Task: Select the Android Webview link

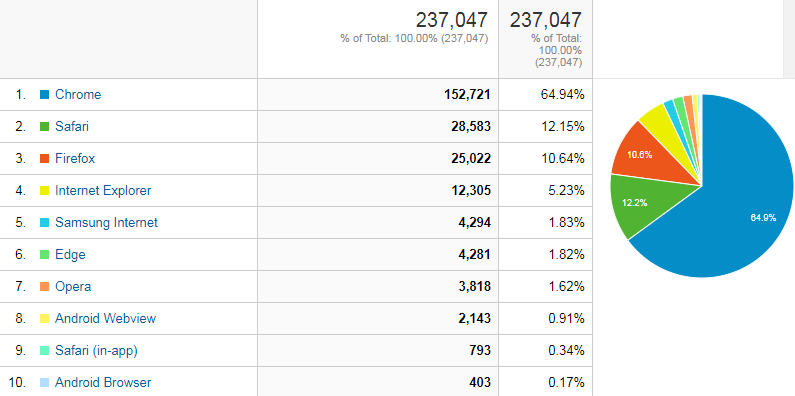Action: (105, 318)
